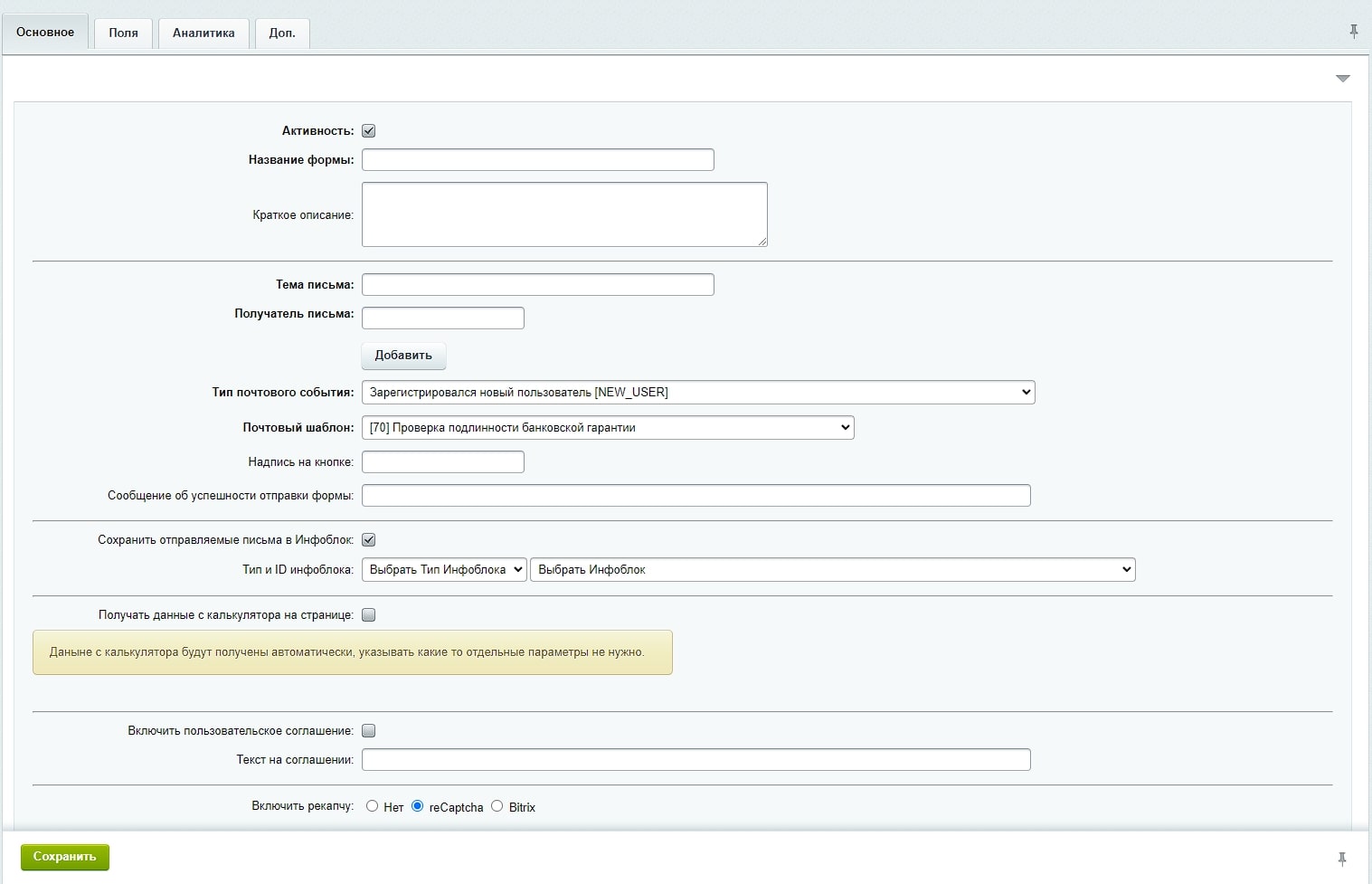Click the pin icon in the bottom bar
The height and width of the screenshot is (884, 1372).
[1342, 859]
